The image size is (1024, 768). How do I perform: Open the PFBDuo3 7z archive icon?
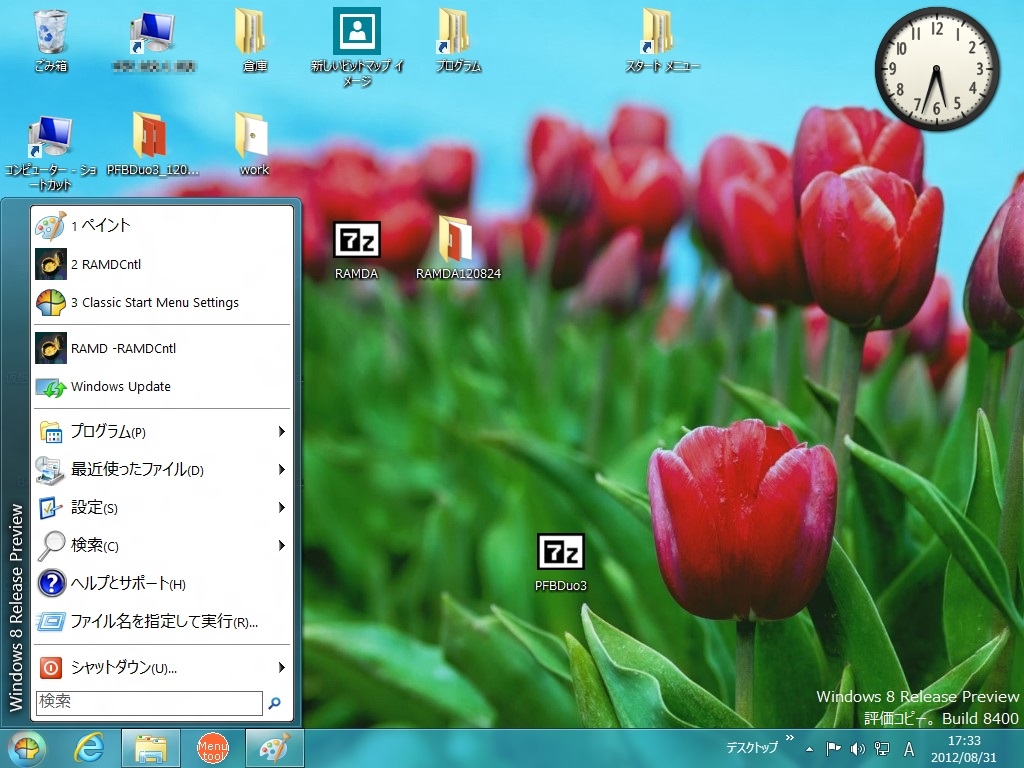pos(560,553)
